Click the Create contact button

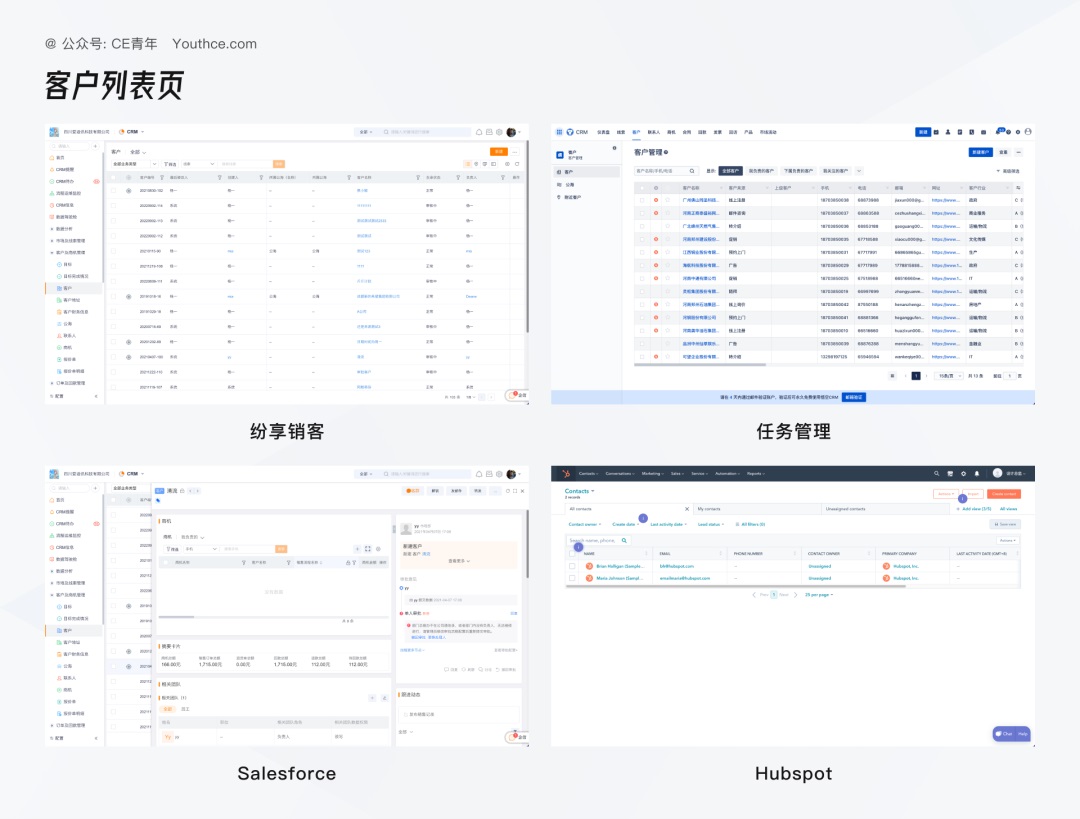tap(1004, 494)
